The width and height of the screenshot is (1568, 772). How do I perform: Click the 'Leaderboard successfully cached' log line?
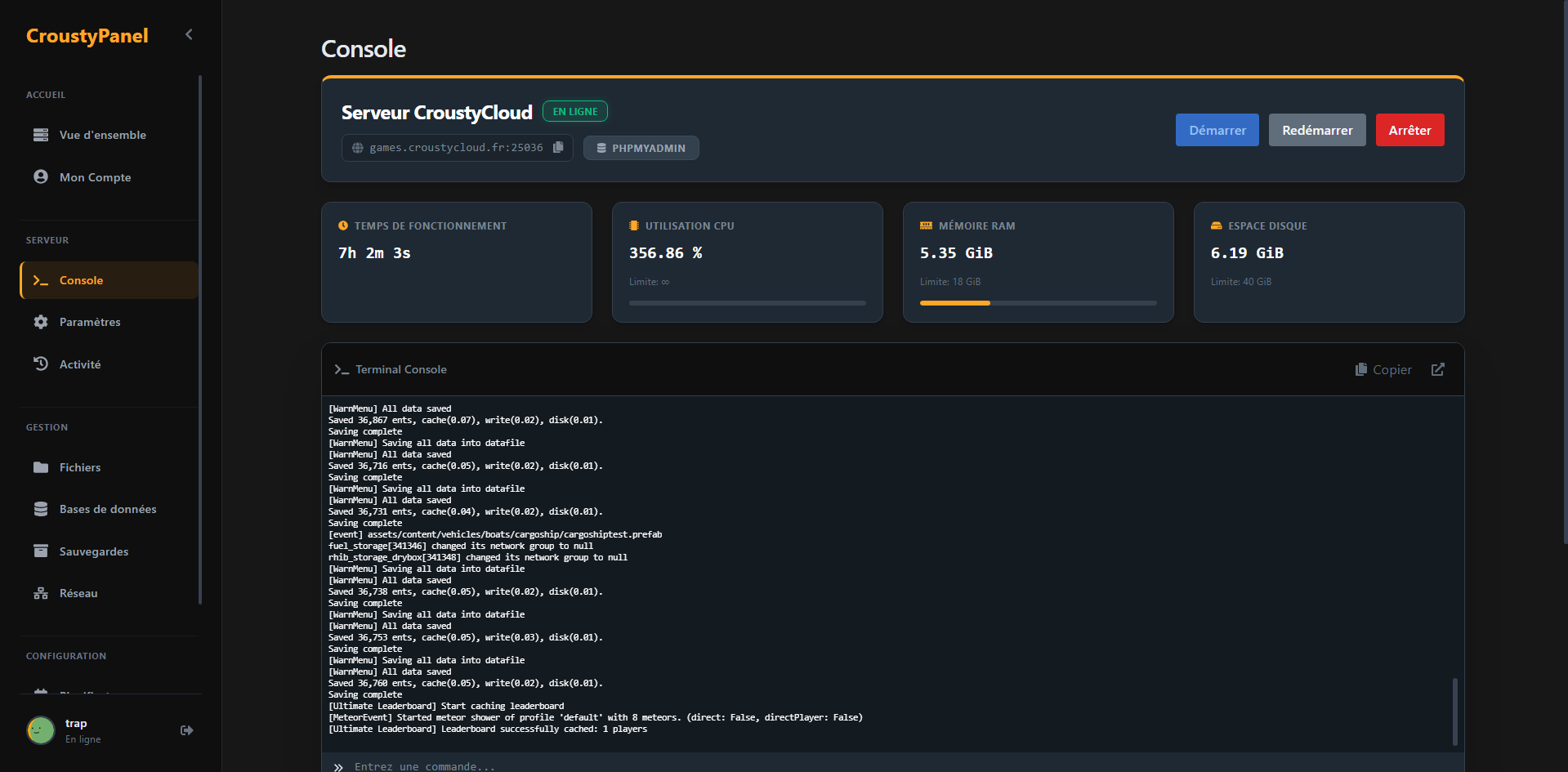pyautogui.click(x=488, y=729)
